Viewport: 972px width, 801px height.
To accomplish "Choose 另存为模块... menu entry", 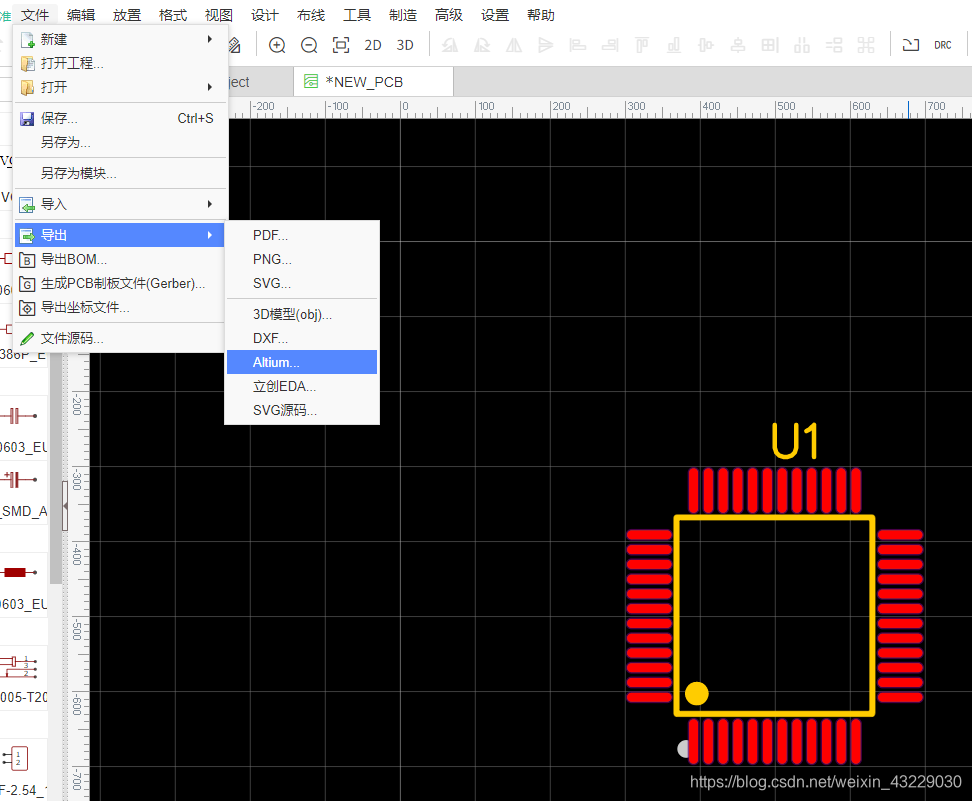I will 120,173.
